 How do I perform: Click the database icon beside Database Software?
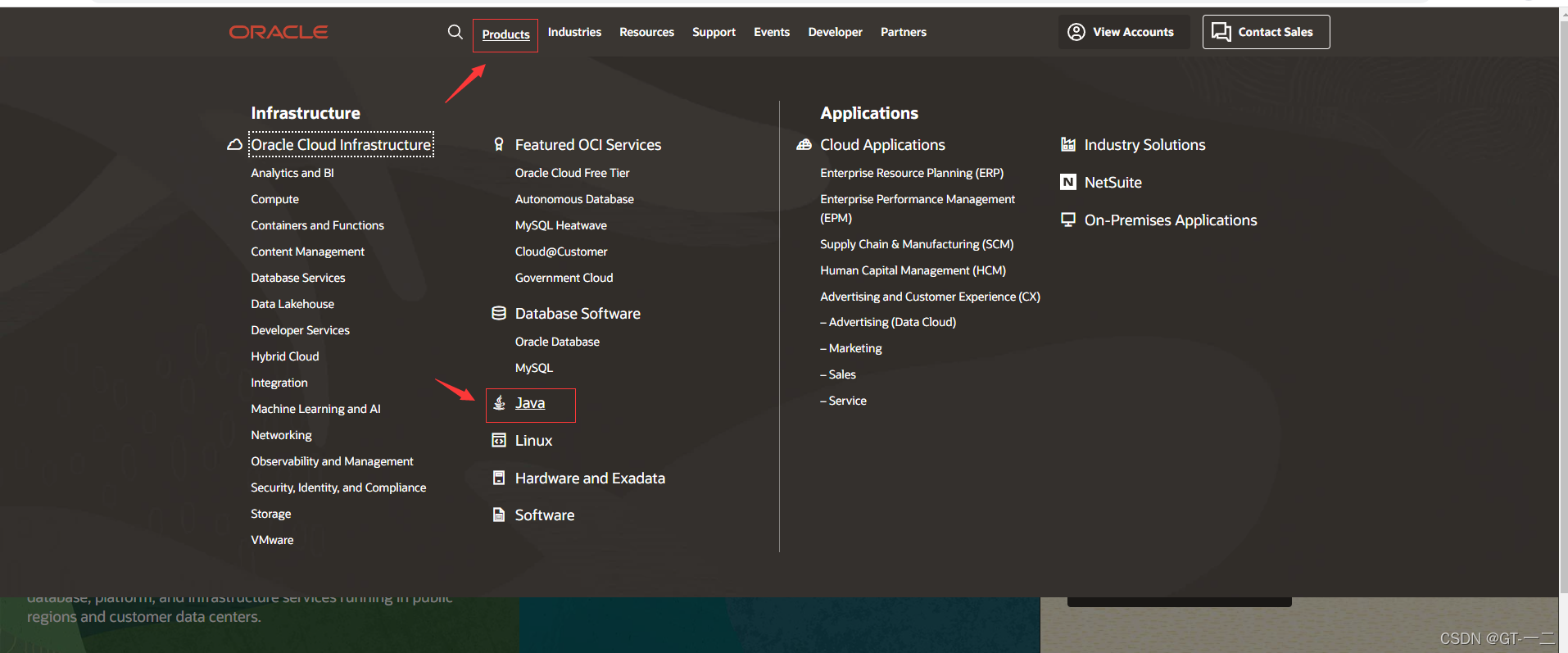[499, 313]
